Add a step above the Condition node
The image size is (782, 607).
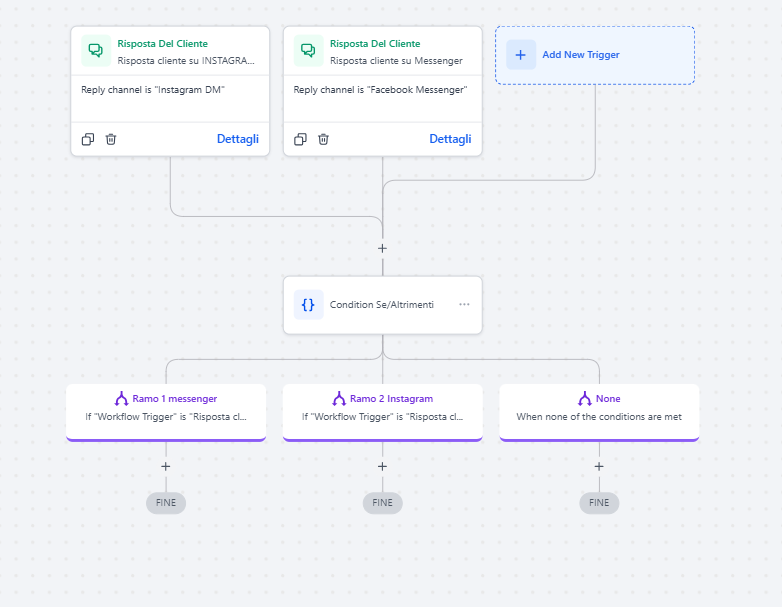[382, 248]
